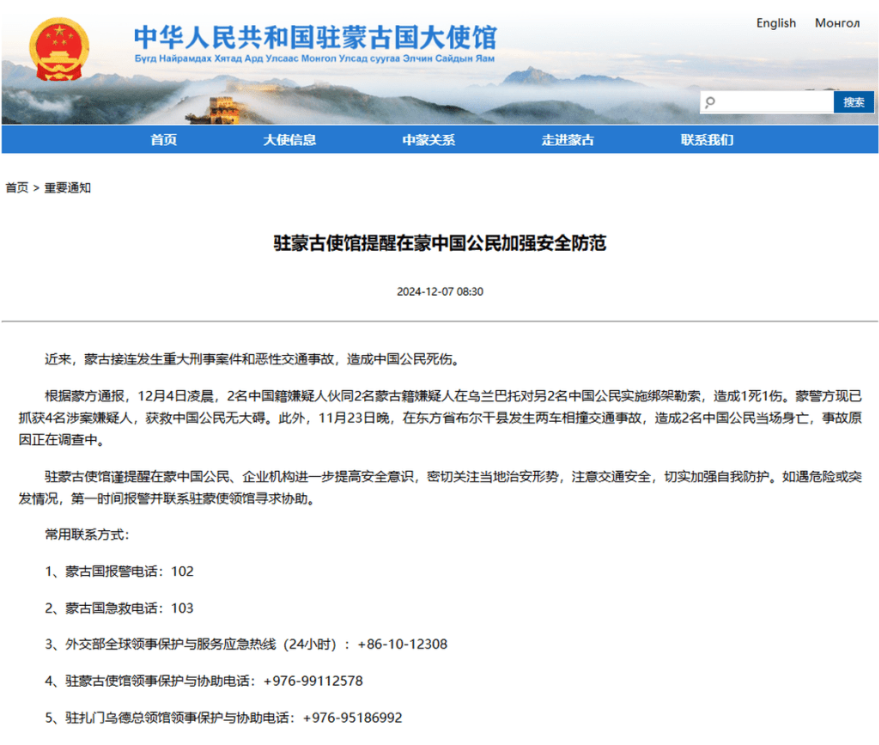Click the Great Wall banner image

tap(240, 106)
